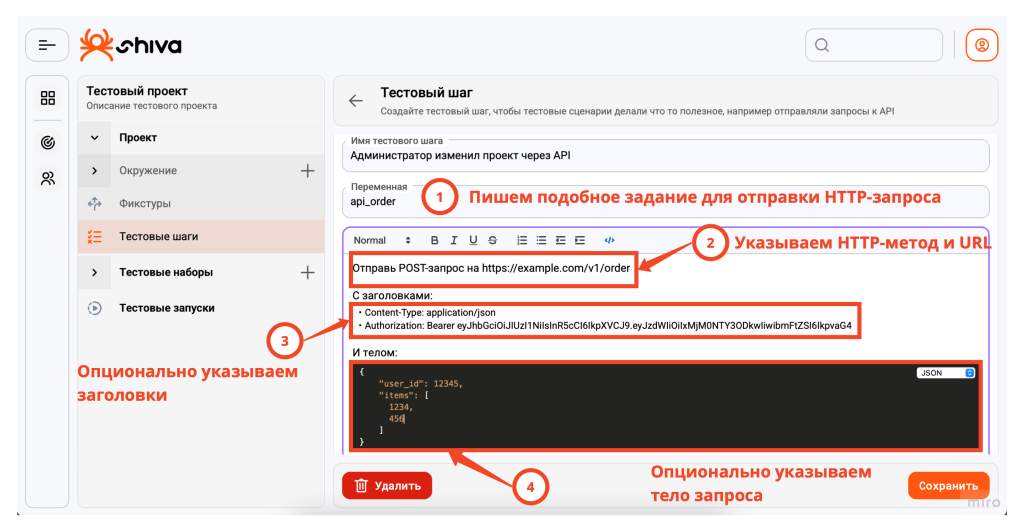
Task: Open Окружение menu item
Action: point(148,170)
